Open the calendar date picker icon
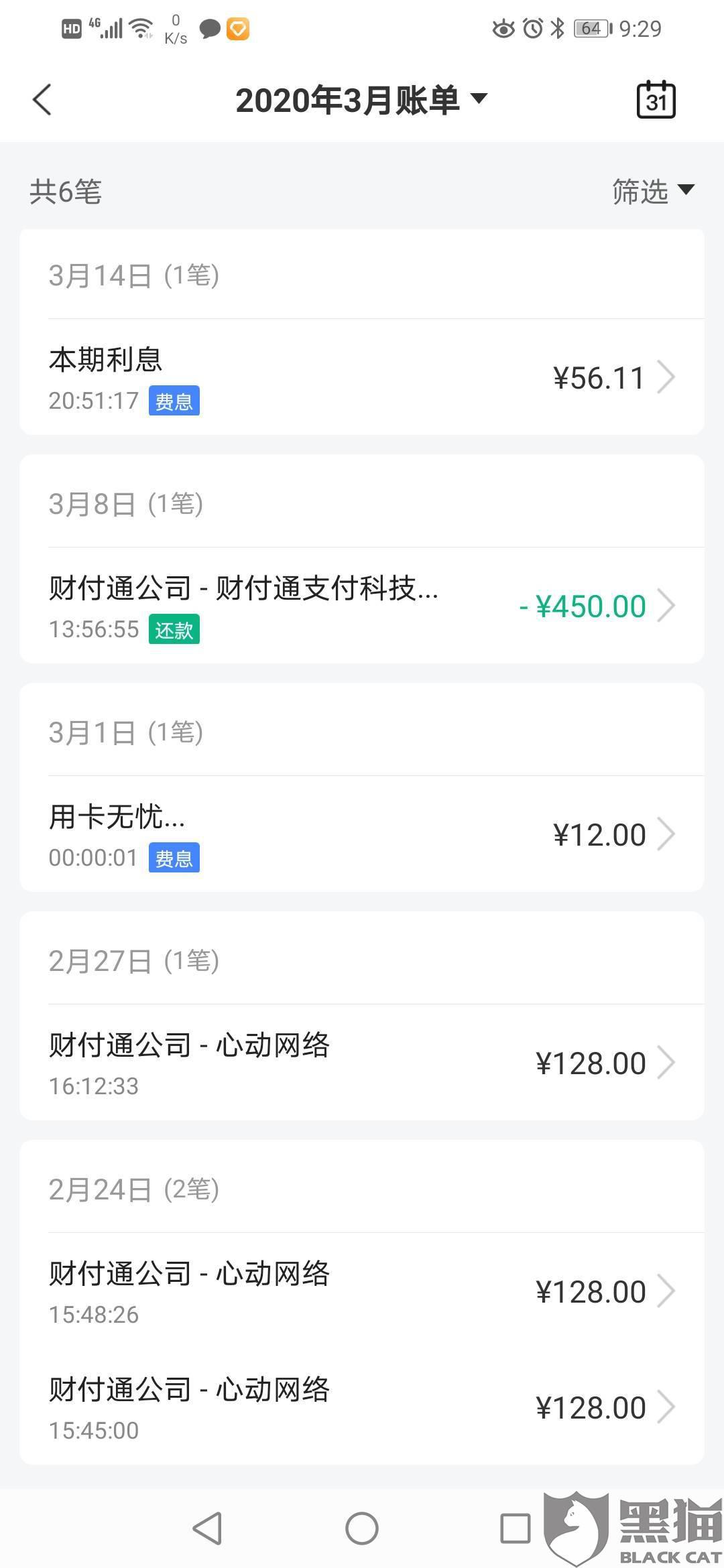The image size is (724, 1568). [x=656, y=101]
